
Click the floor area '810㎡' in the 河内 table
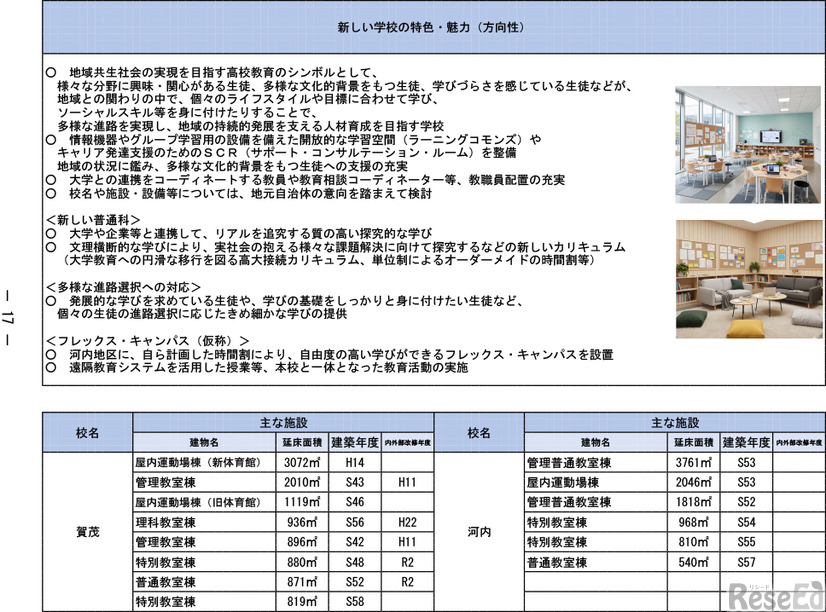click(694, 542)
